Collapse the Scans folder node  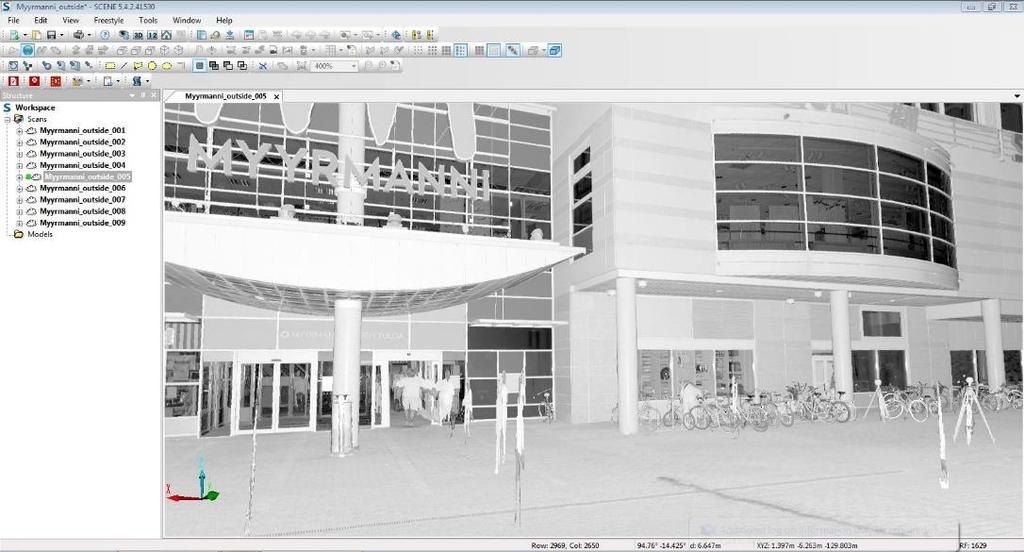[x=7, y=119]
